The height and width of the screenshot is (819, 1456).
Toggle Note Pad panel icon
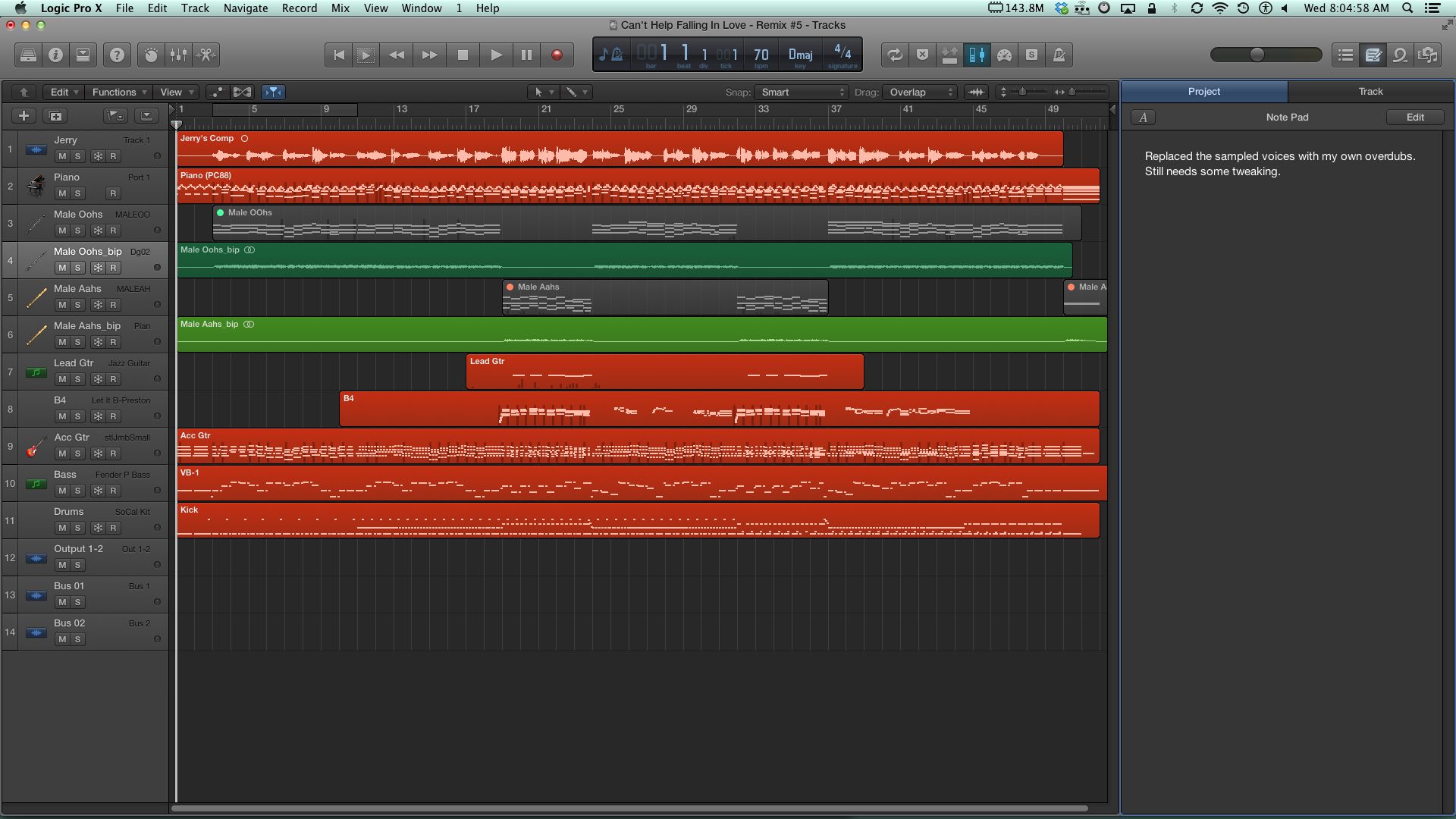(x=1373, y=55)
